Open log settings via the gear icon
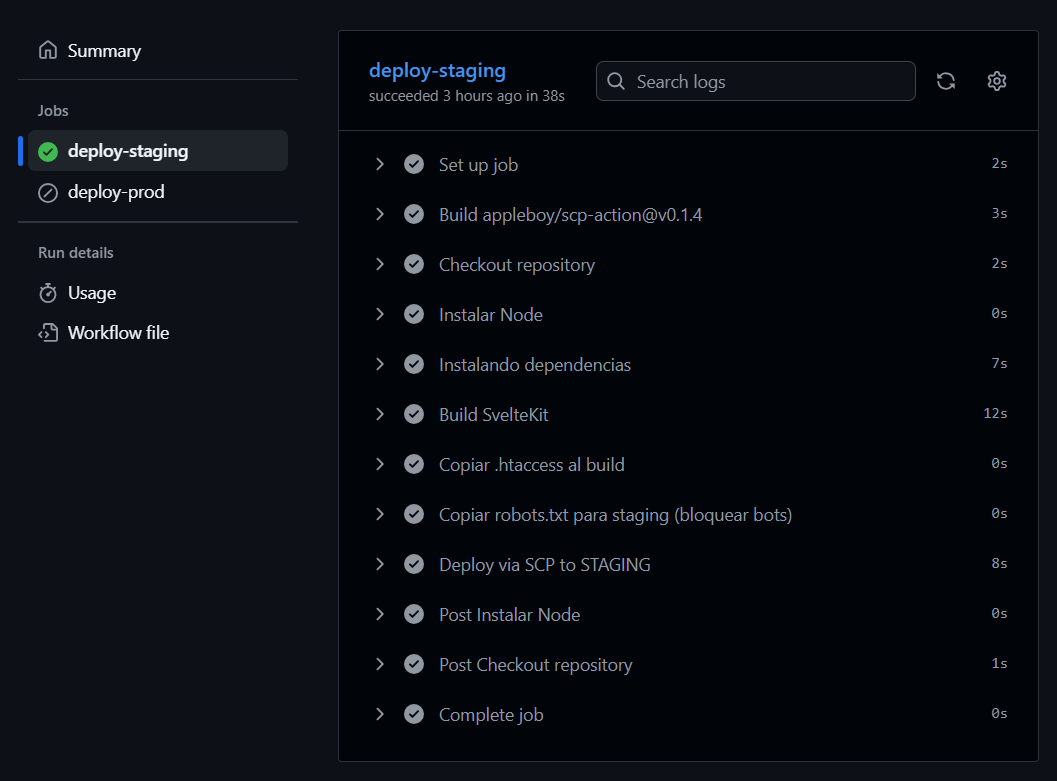The image size is (1057, 781). pos(996,81)
